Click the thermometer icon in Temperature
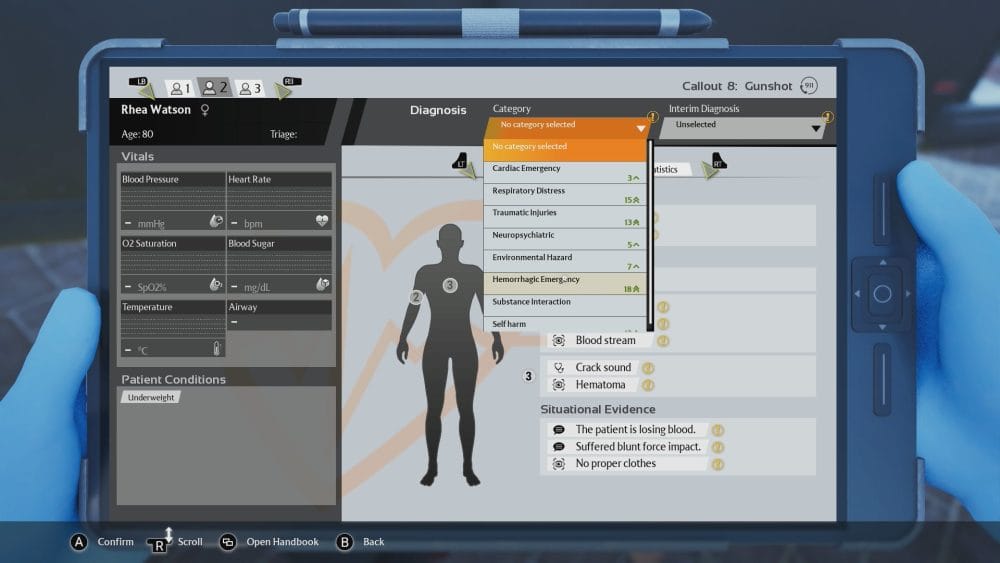 [x=216, y=348]
